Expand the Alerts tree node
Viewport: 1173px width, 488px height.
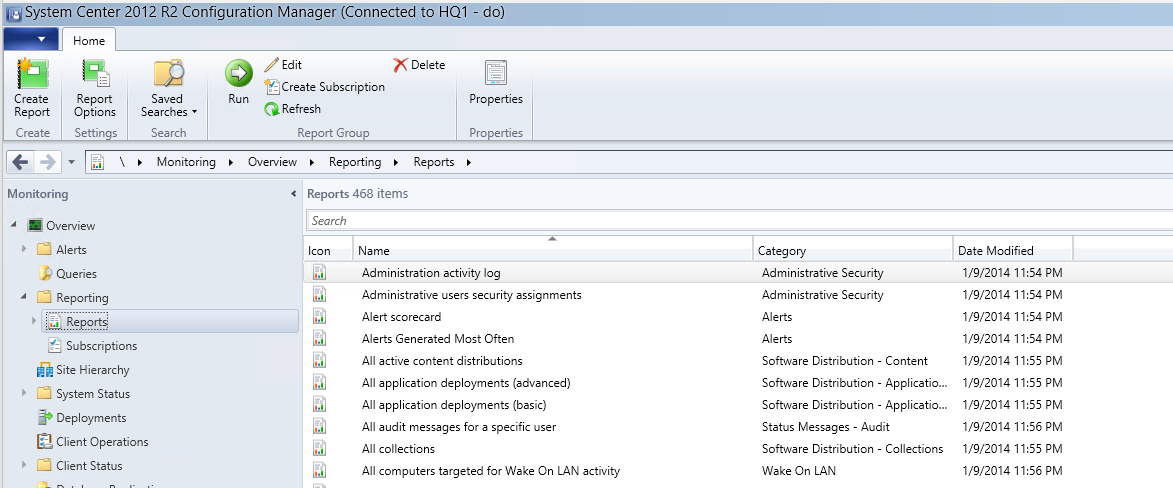(x=25, y=249)
